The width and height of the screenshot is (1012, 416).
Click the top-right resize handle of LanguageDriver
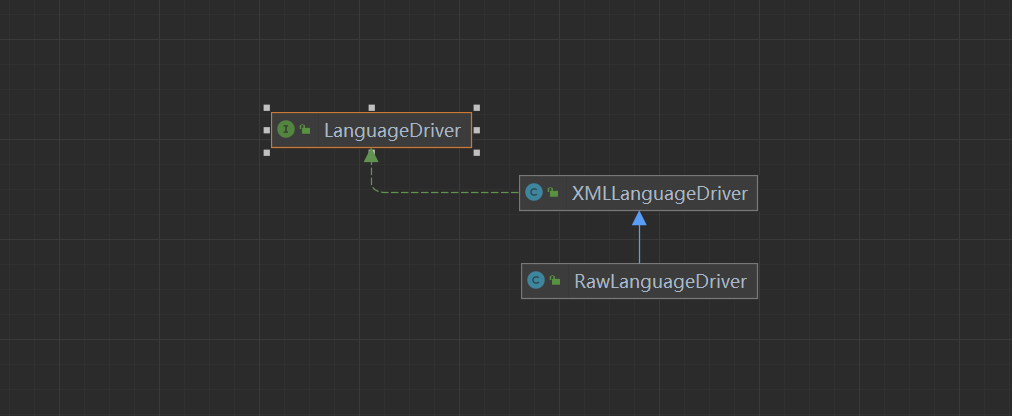click(476, 107)
